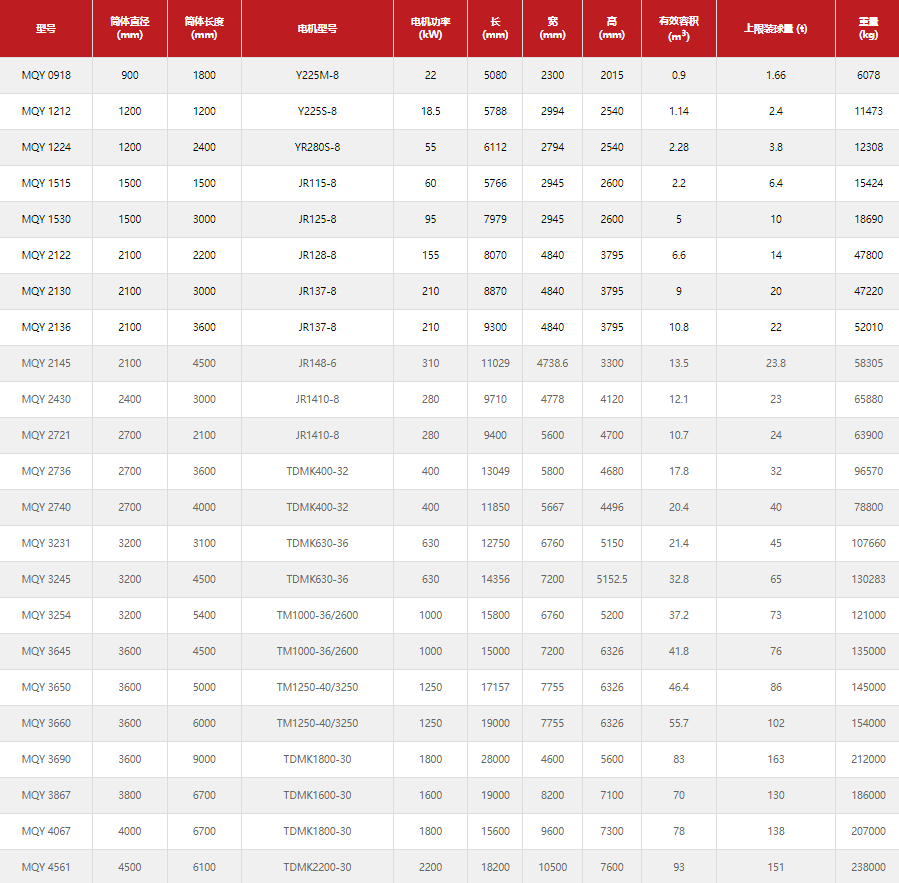Select the JR148-6 motor cell
Screen dimensions: 899x883
[317, 363]
